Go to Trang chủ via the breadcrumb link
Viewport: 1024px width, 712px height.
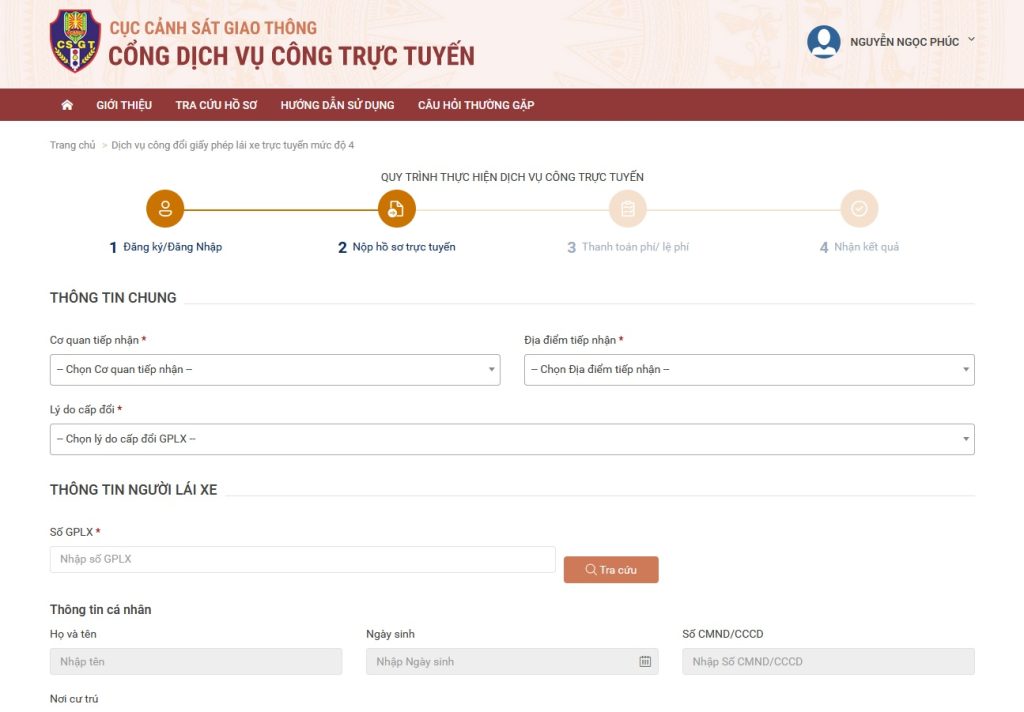click(x=72, y=144)
